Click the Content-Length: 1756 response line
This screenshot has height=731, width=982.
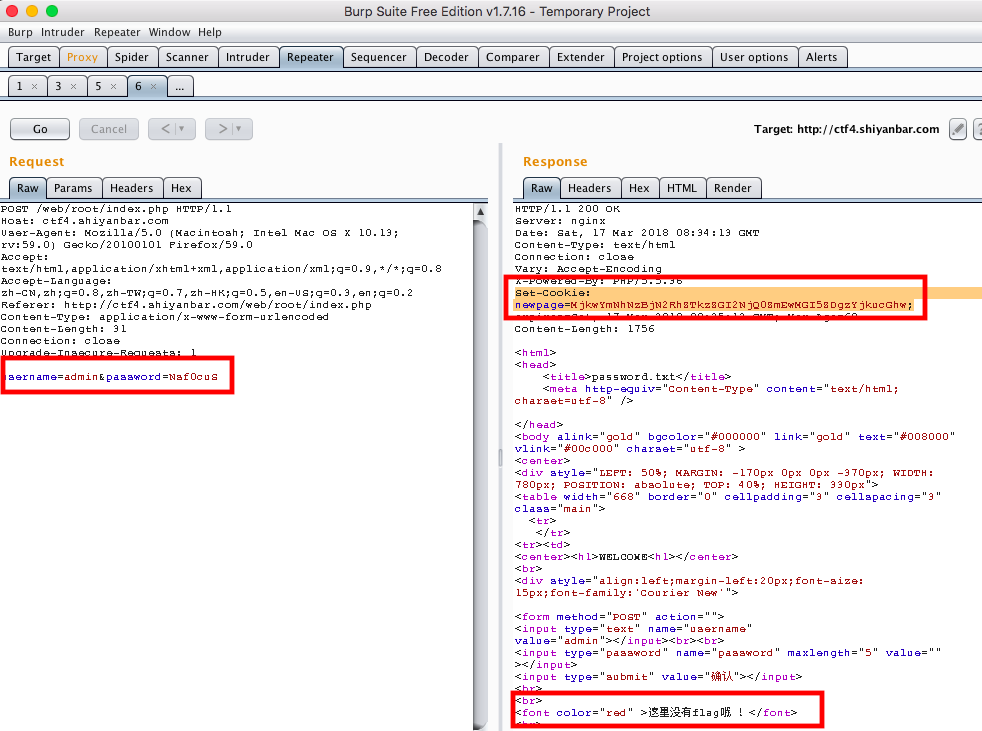tap(584, 328)
